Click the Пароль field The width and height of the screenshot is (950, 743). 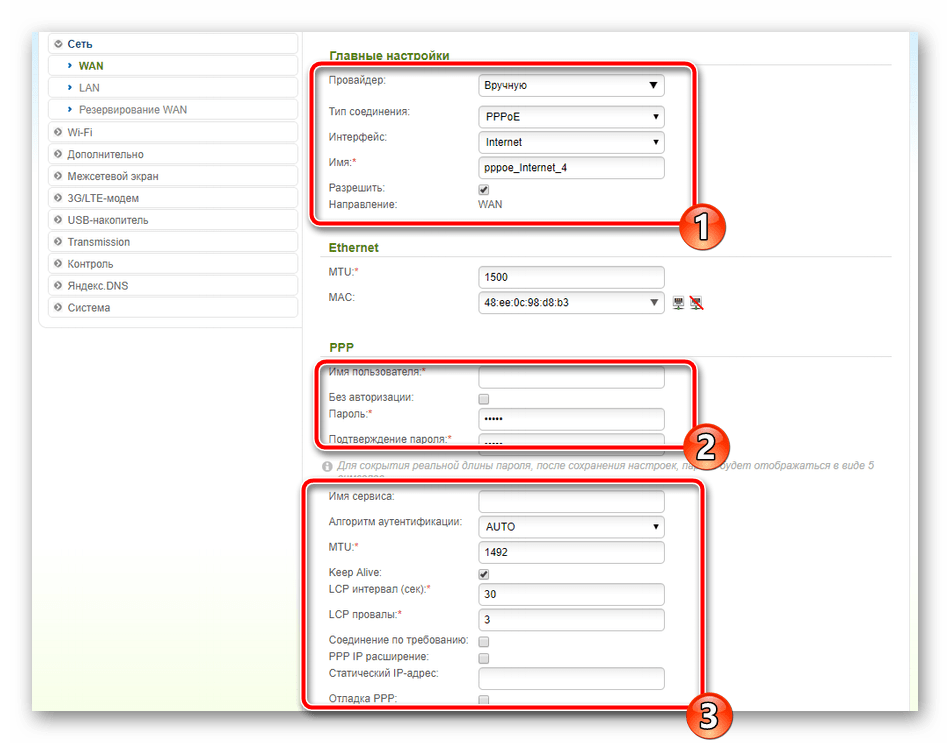571,419
